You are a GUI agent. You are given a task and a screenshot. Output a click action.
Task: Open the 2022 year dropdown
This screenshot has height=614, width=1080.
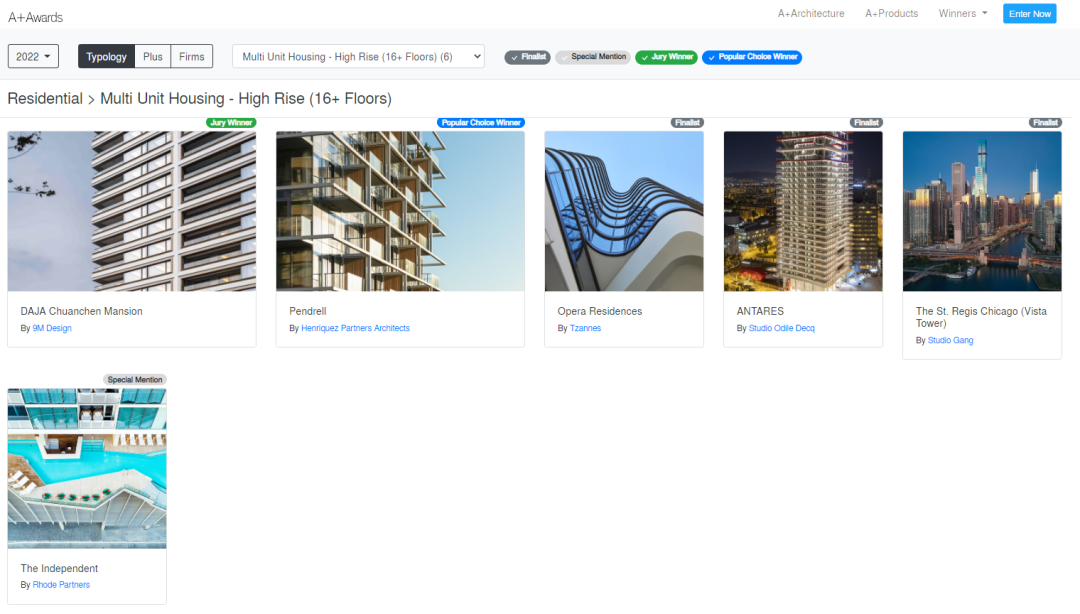[33, 57]
